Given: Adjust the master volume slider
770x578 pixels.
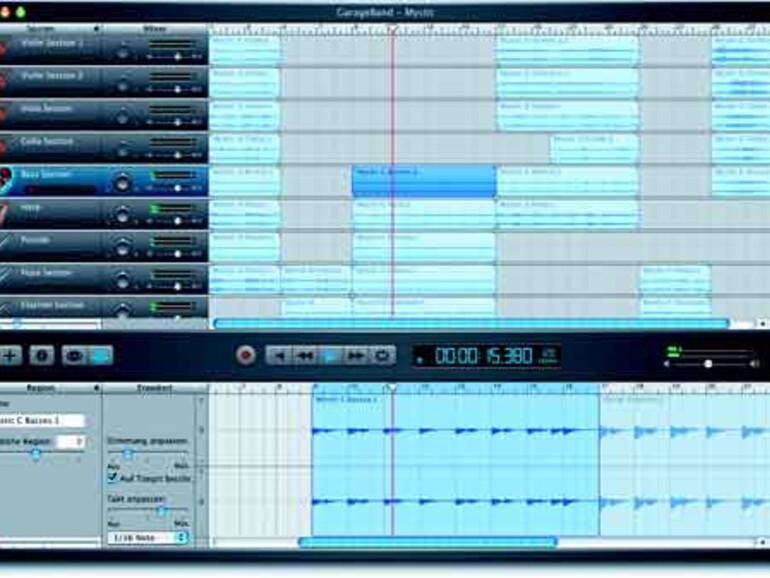Looking at the screenshot, I should click(x=708, y=364).
